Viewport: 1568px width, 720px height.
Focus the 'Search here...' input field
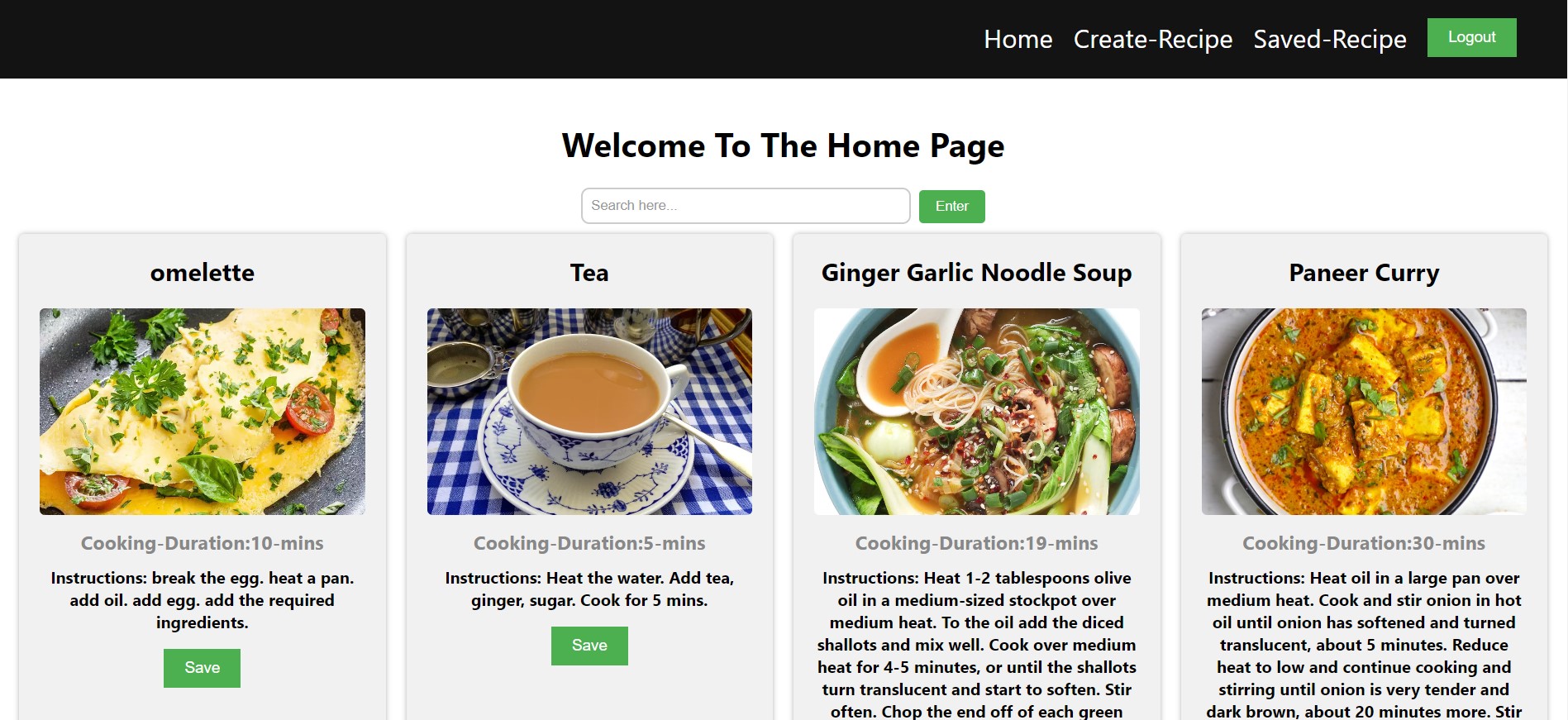click(746, 206)
